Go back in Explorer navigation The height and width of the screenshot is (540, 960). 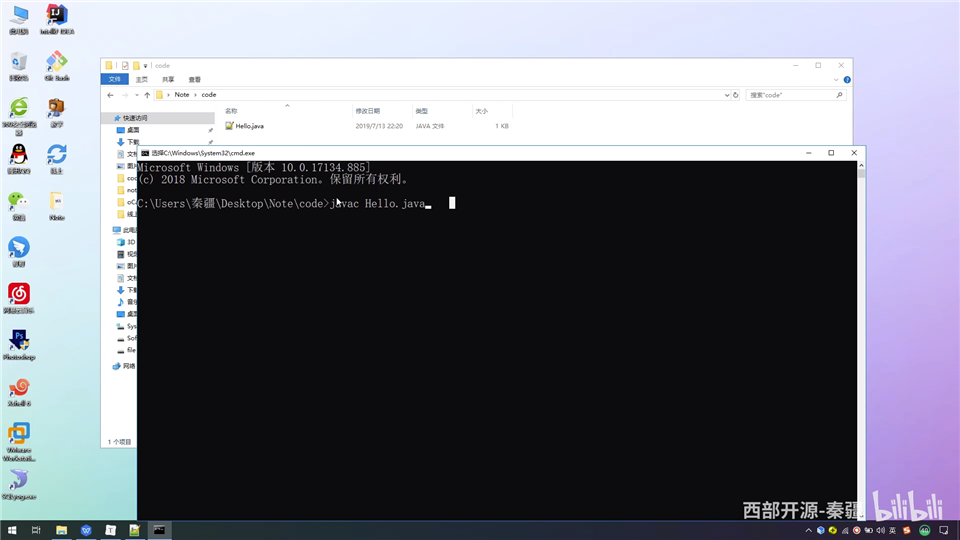[x=110, y=95]
